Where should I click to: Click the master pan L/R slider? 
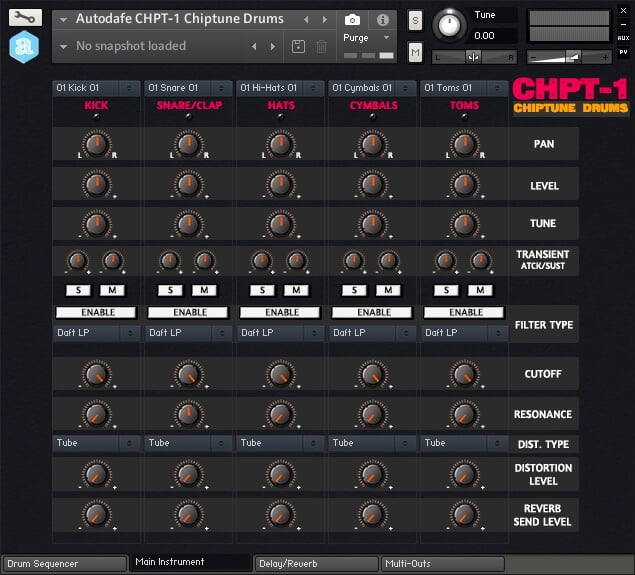click(x=475, y=58)
